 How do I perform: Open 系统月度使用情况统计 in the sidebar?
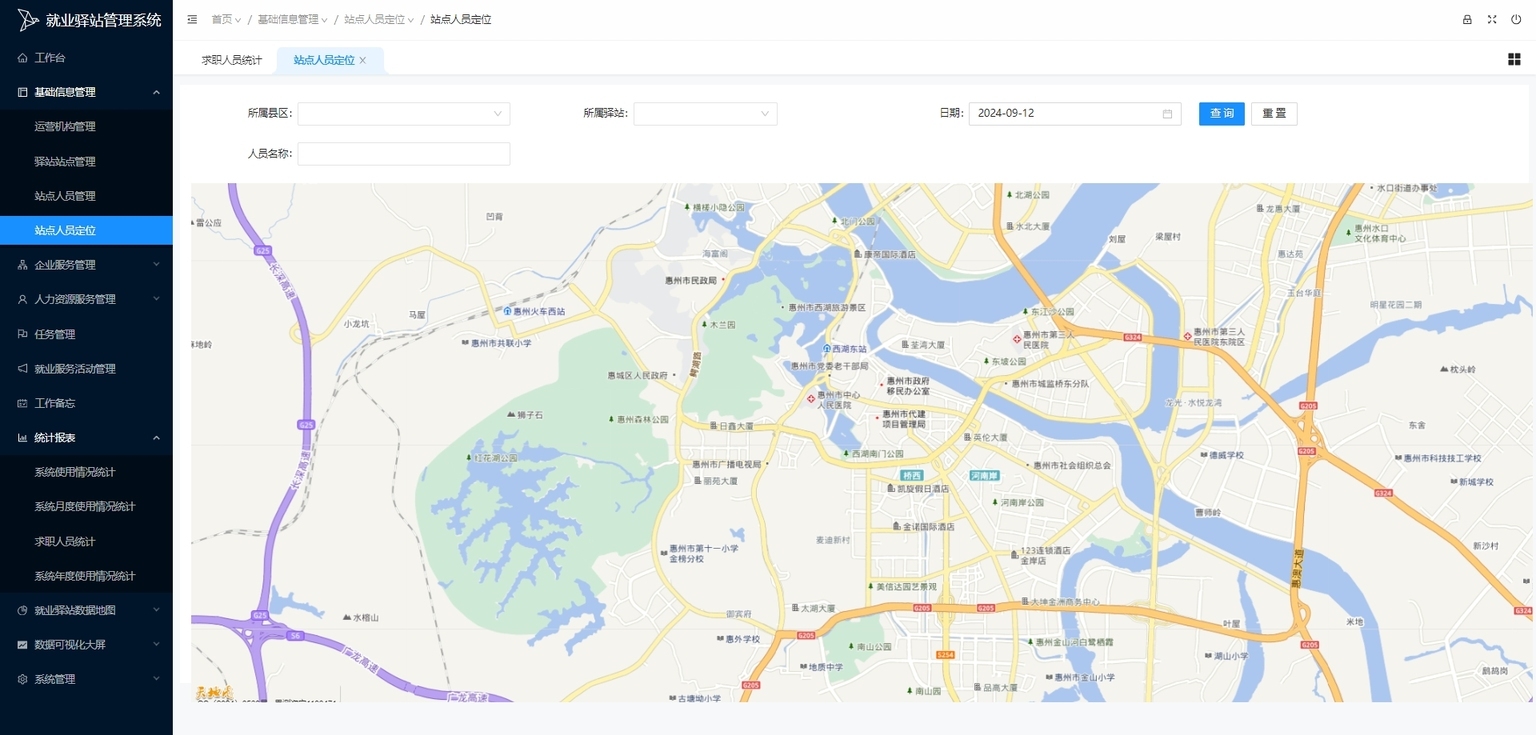pos(86,507)
